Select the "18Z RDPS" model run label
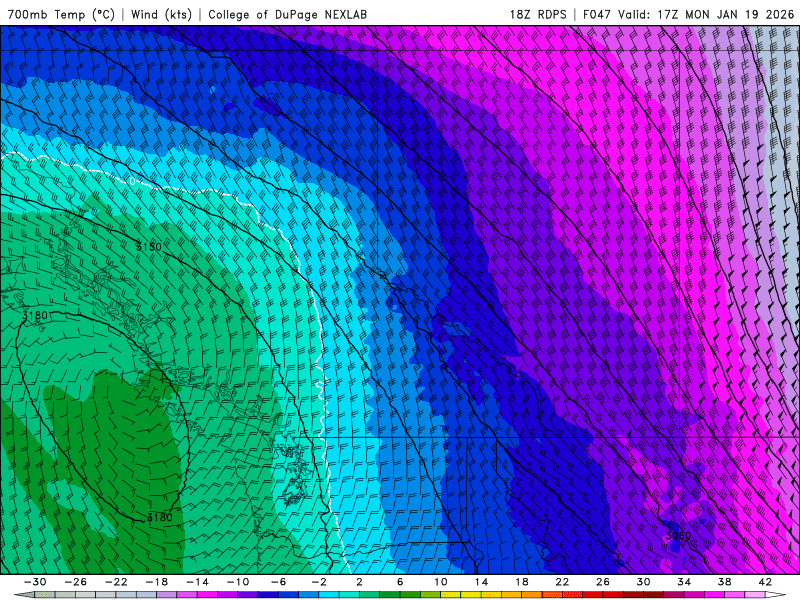 [538, 14]
